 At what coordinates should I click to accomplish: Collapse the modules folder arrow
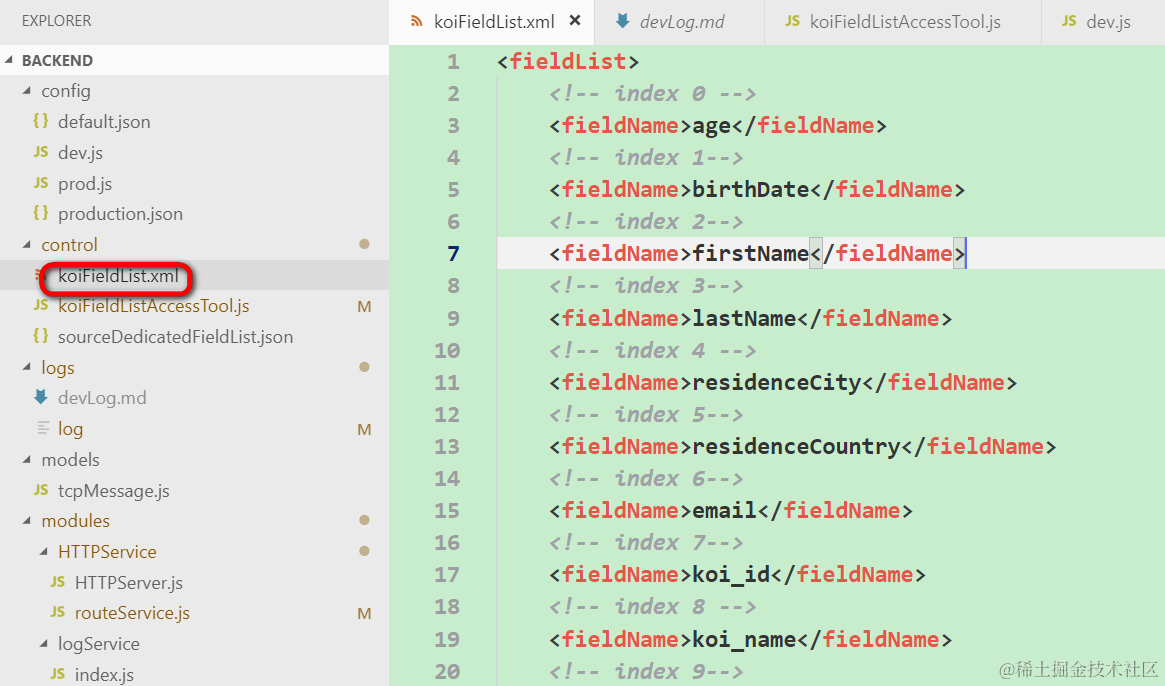(27, 520)
